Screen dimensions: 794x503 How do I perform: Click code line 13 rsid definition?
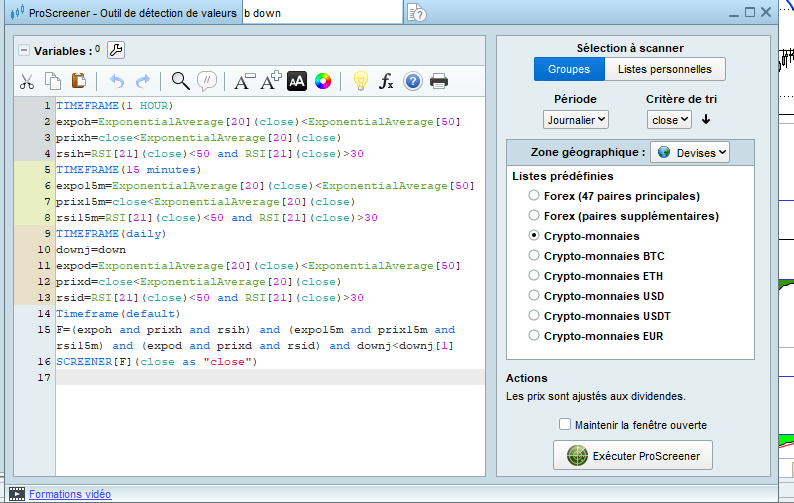tap(210, 297)
